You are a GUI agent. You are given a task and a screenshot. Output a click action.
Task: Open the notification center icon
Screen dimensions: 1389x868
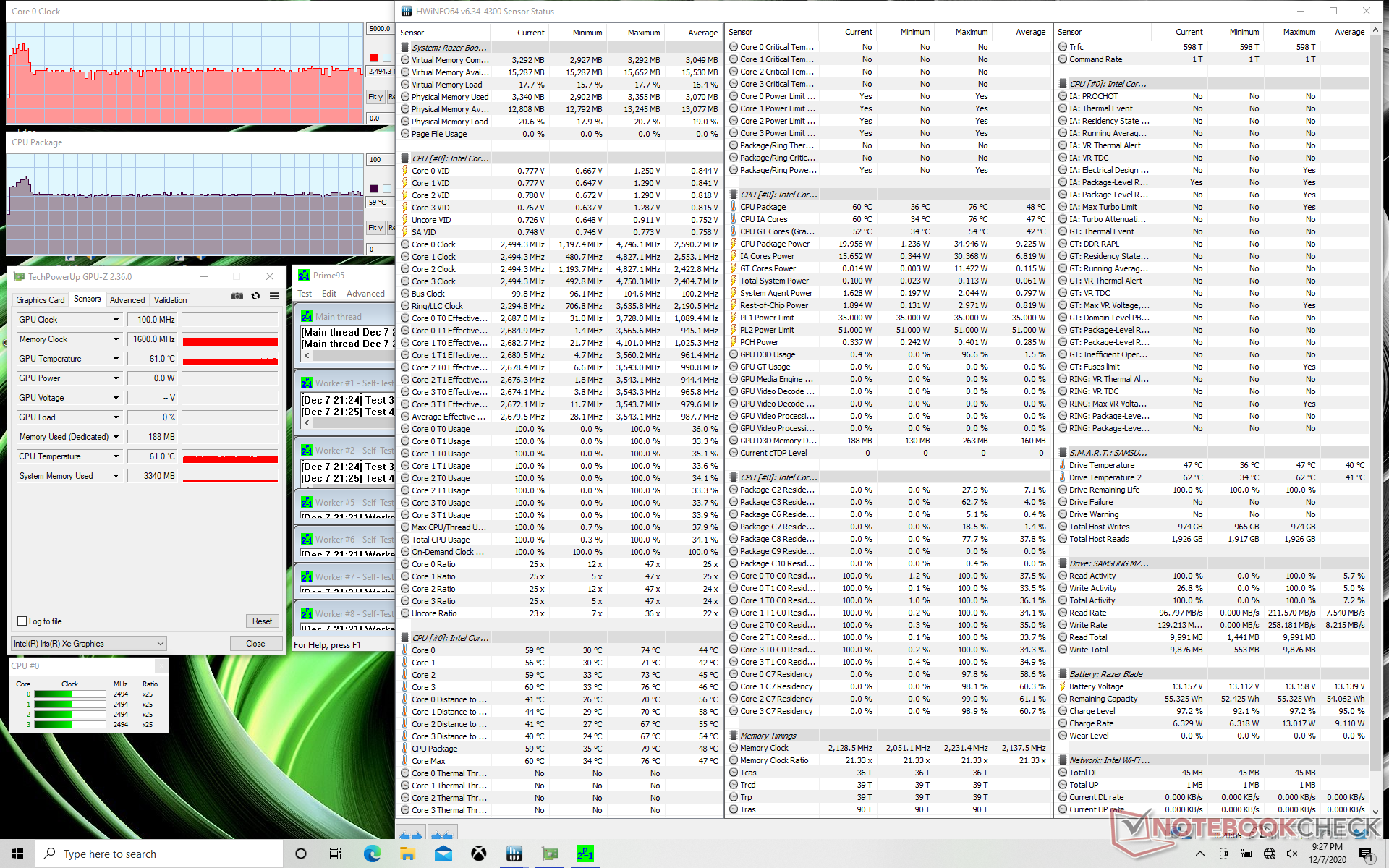1366,854
